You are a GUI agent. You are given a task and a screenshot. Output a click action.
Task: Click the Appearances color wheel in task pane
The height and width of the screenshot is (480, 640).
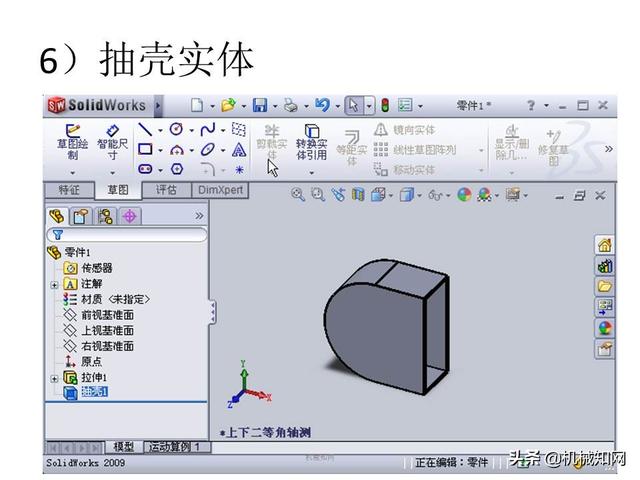(604, 328)
